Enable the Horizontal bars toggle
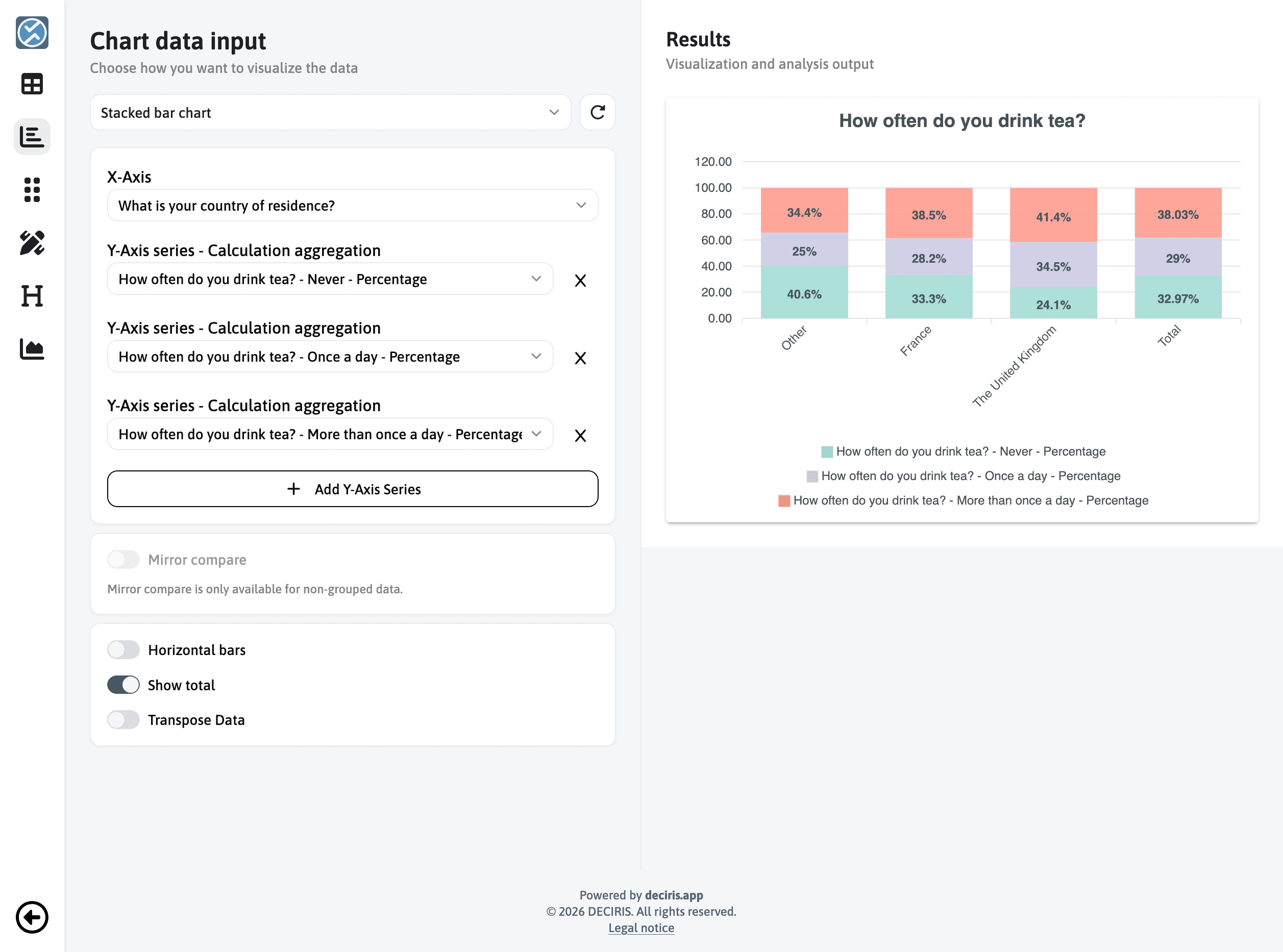This screenshot has width=1283, height=952. pyautogui.click(x=124, y=650)
